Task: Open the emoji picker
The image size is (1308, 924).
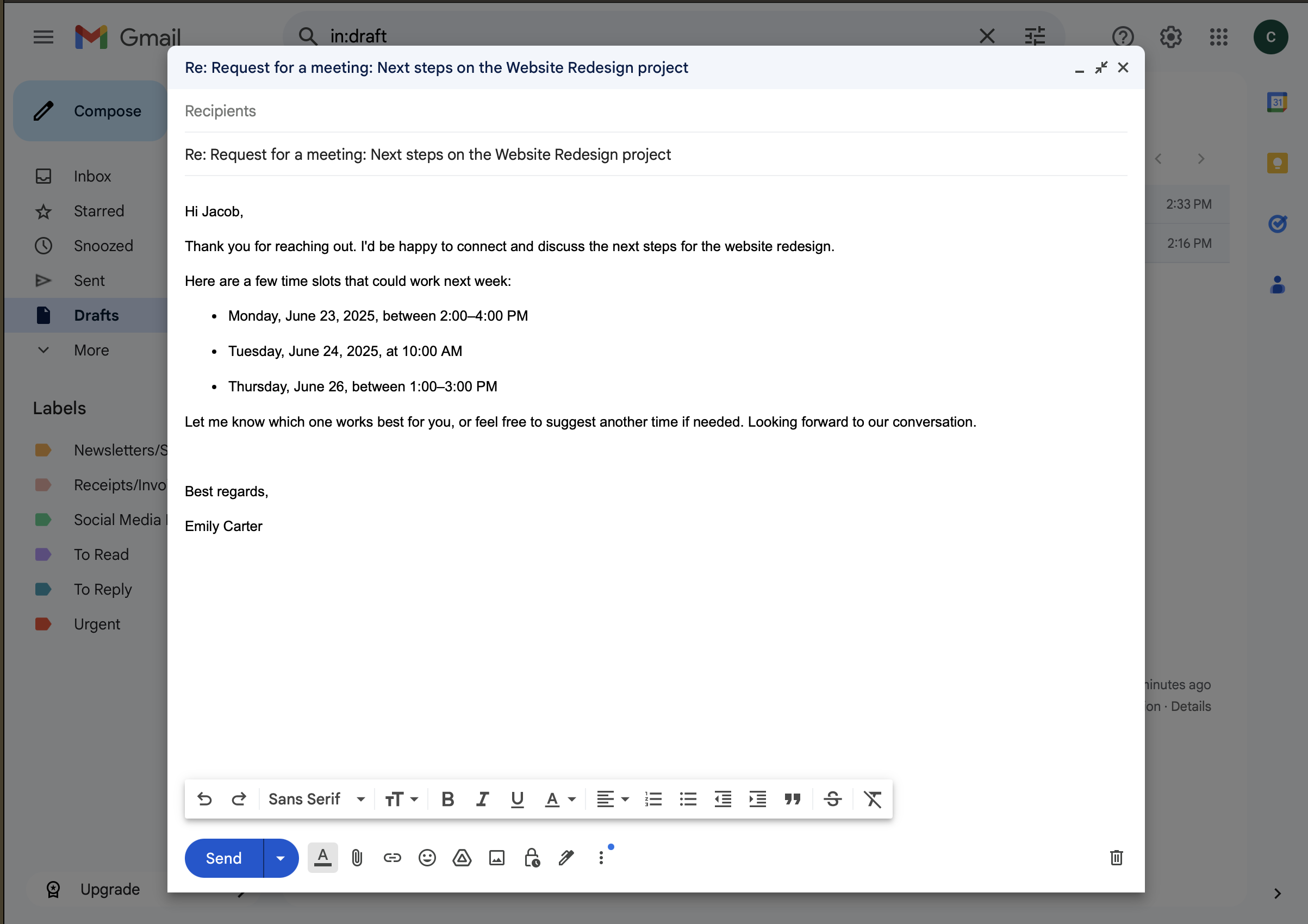Action: click(427, 858)
